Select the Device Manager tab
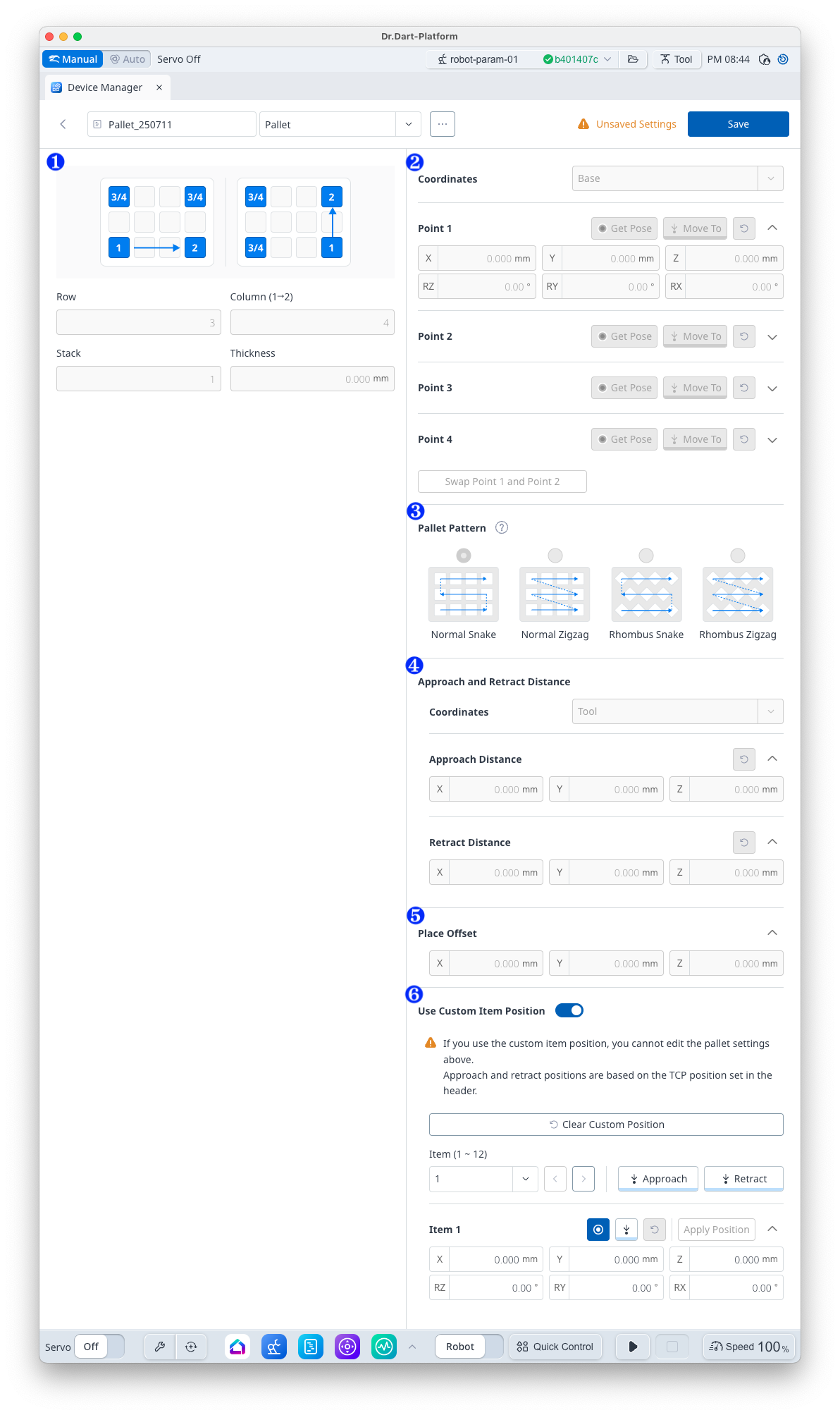 coord(104,87)
